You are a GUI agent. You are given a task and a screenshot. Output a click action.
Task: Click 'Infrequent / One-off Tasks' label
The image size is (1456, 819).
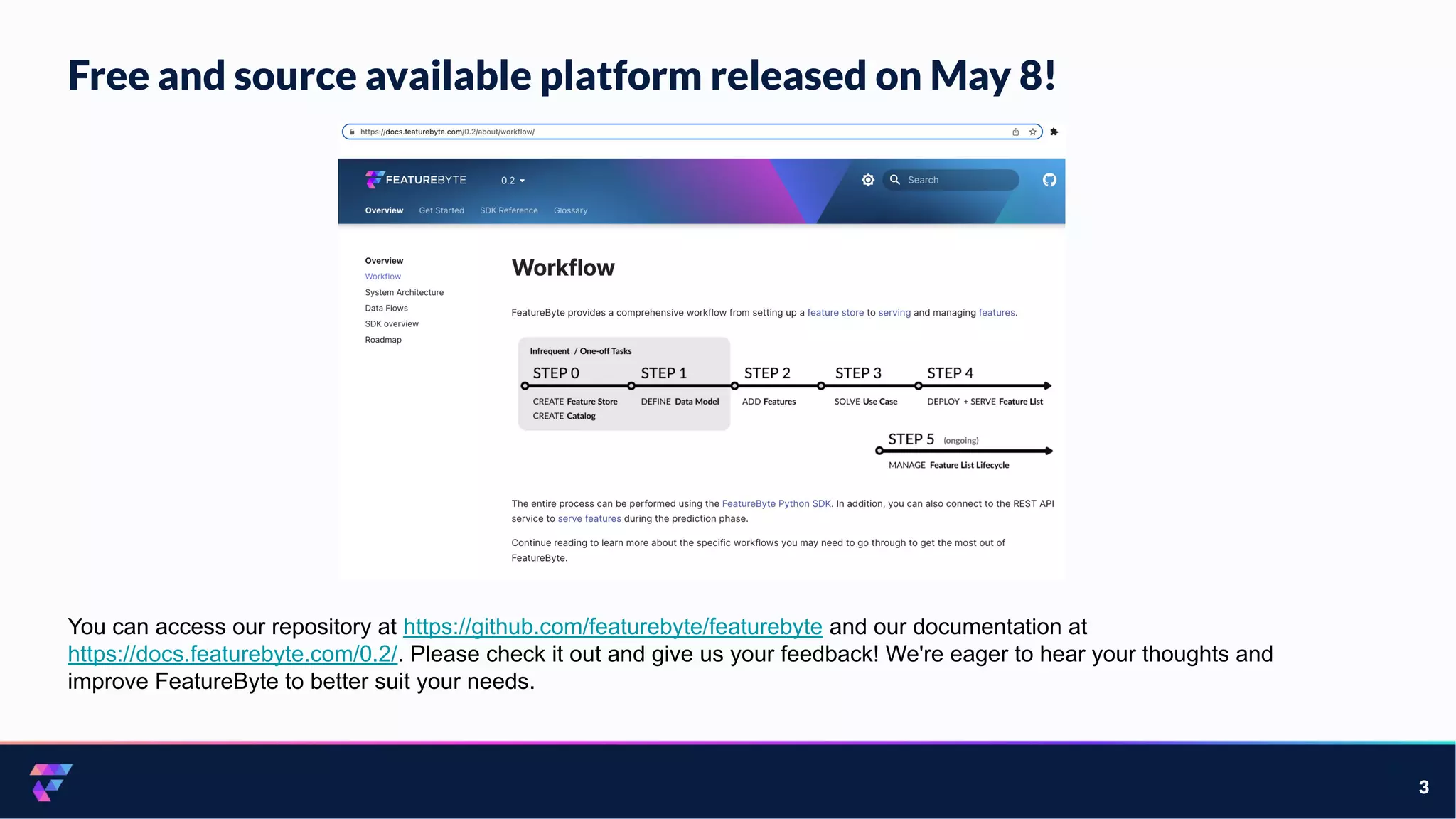coord(580,351)
